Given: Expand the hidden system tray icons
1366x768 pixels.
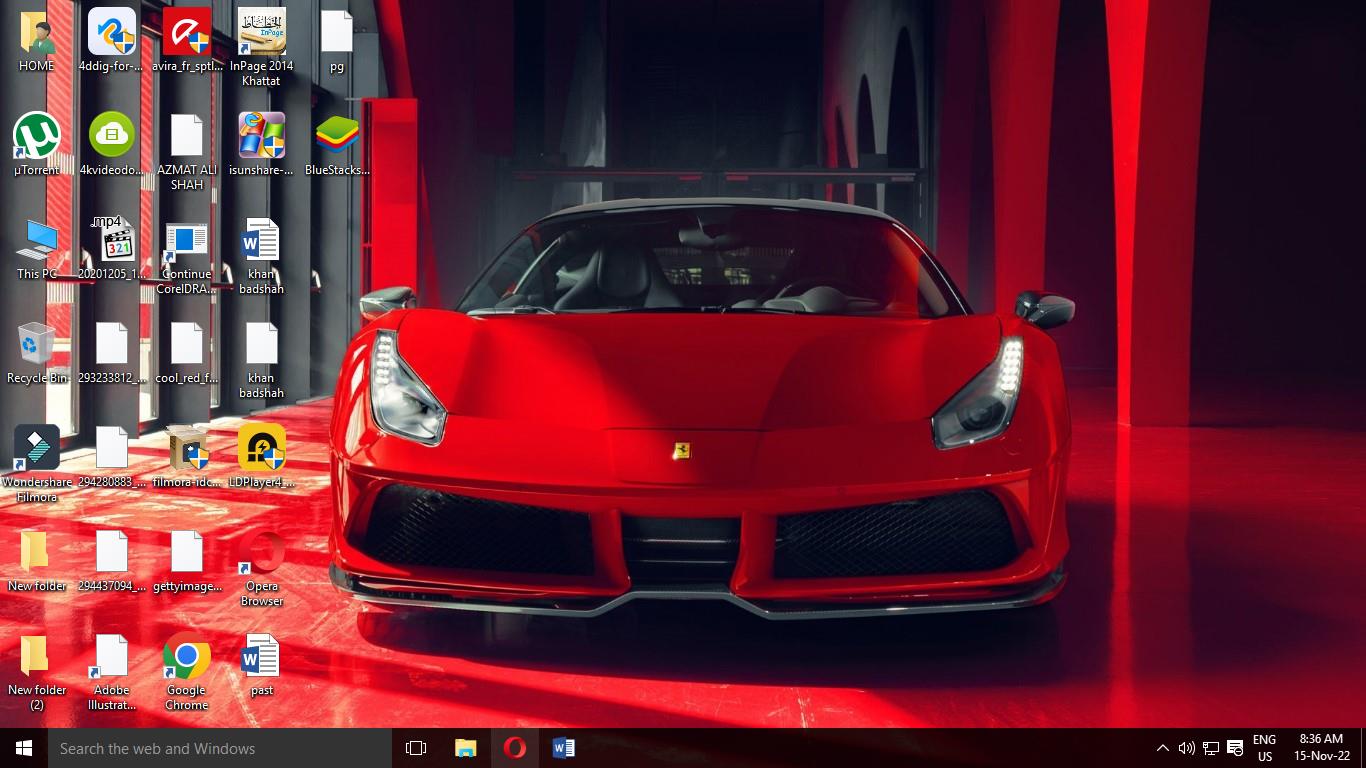Looking at the screenshot, I should click(1162, 748).
